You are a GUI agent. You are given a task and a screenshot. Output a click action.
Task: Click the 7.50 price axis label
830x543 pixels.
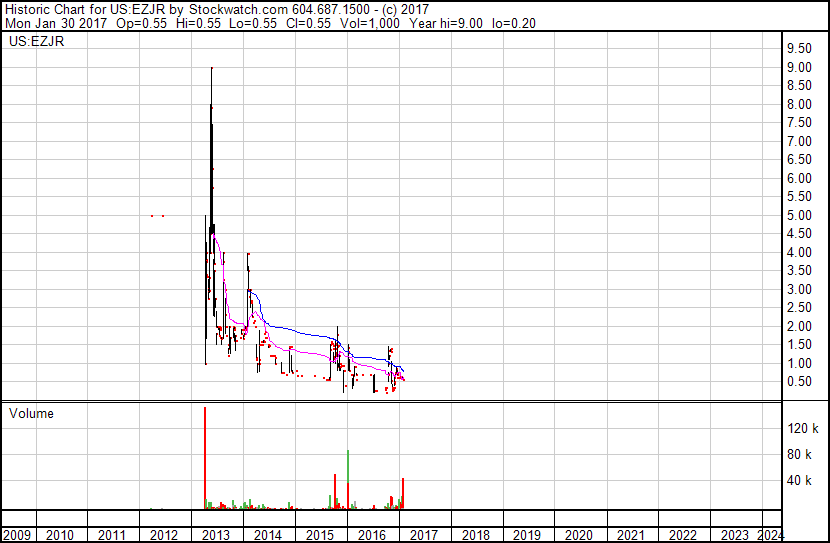coord(799,123)
